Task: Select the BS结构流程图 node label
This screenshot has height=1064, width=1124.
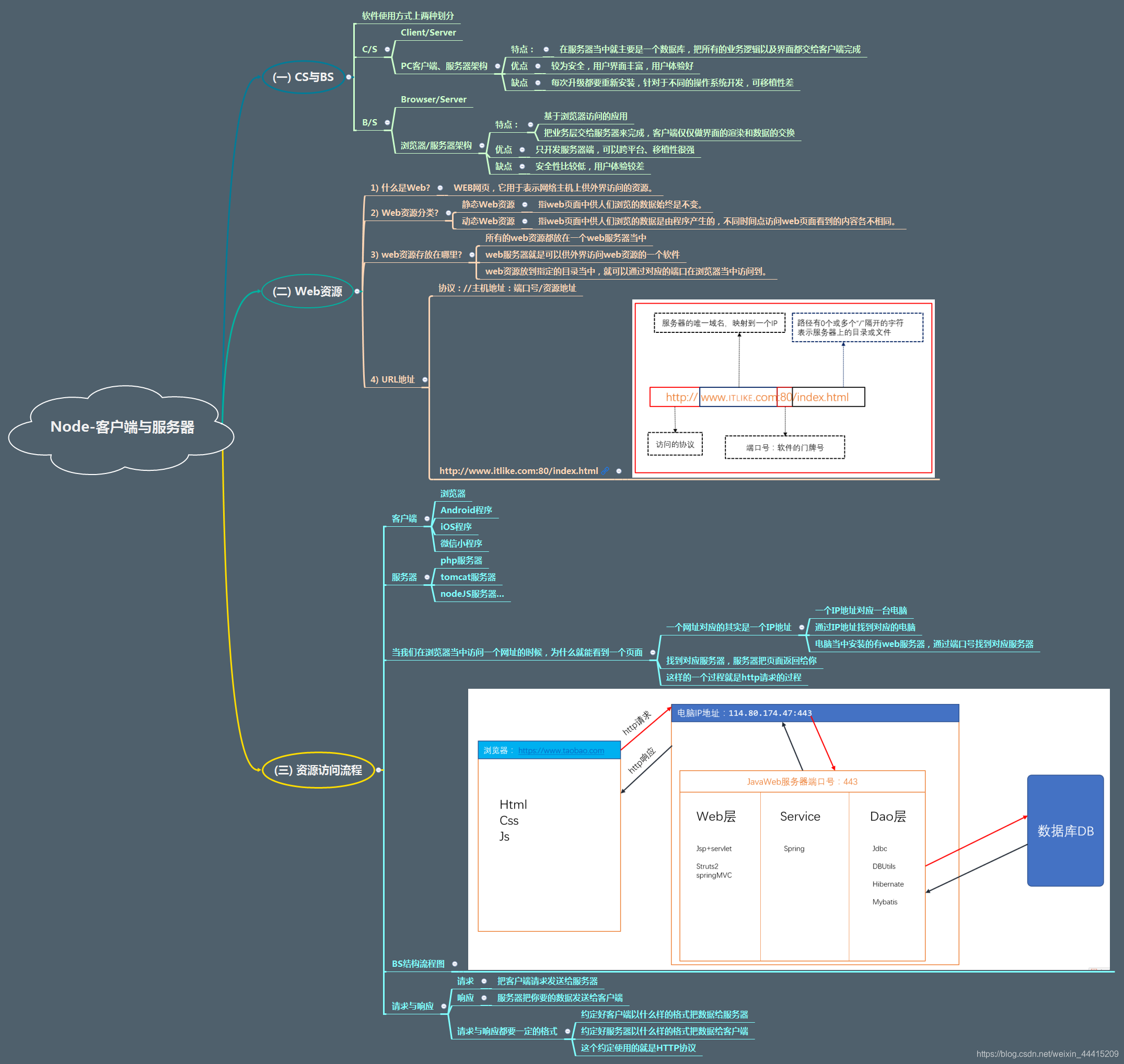Action: pyautogui.click(x=418, y=964)
